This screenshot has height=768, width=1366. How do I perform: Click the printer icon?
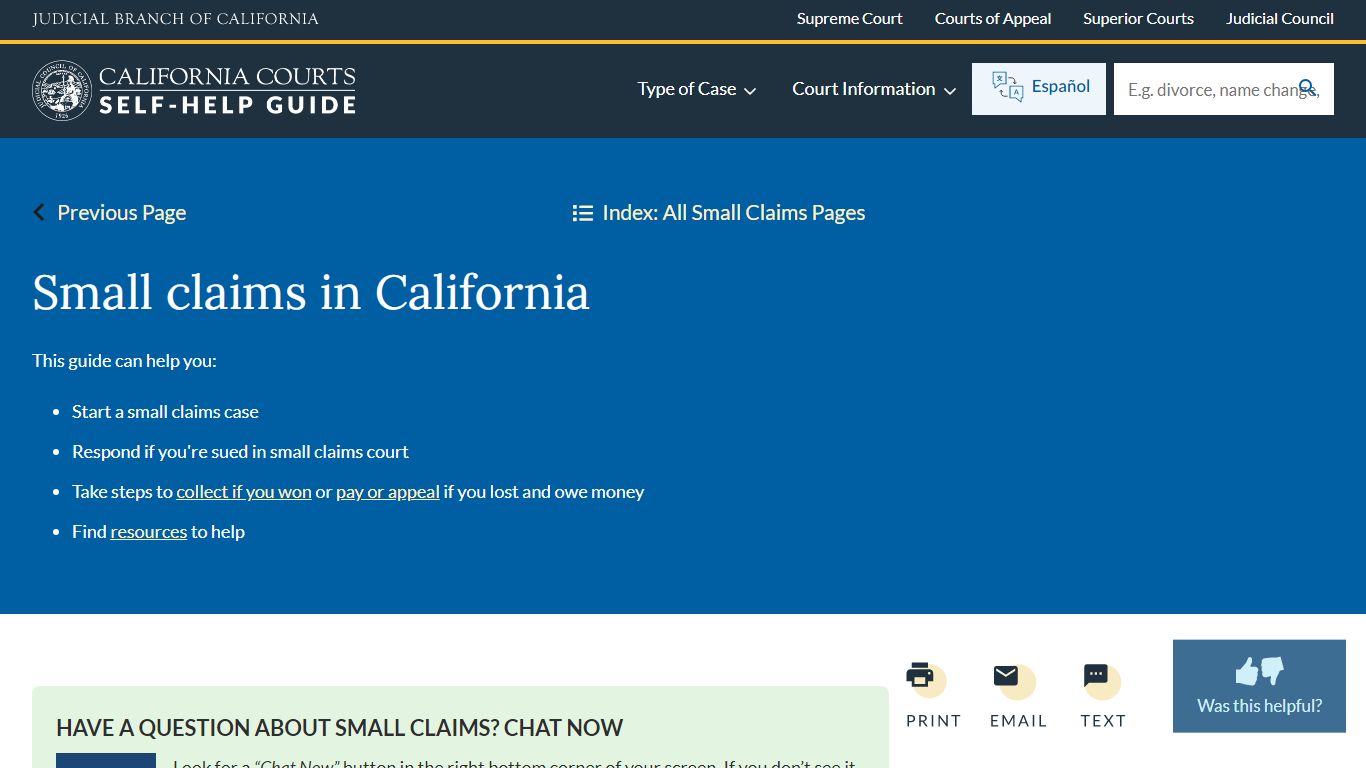coord(920,676)
